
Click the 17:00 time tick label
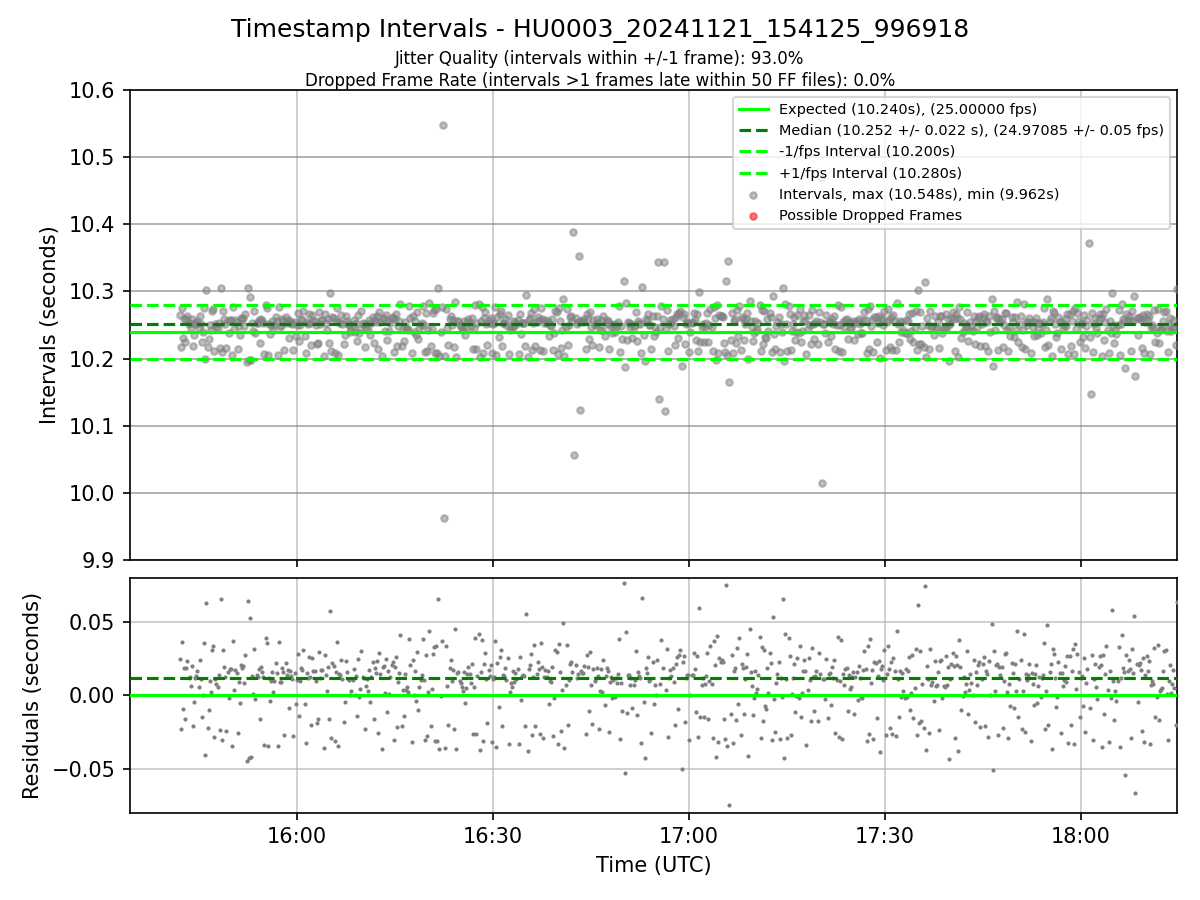pos(688,834)
